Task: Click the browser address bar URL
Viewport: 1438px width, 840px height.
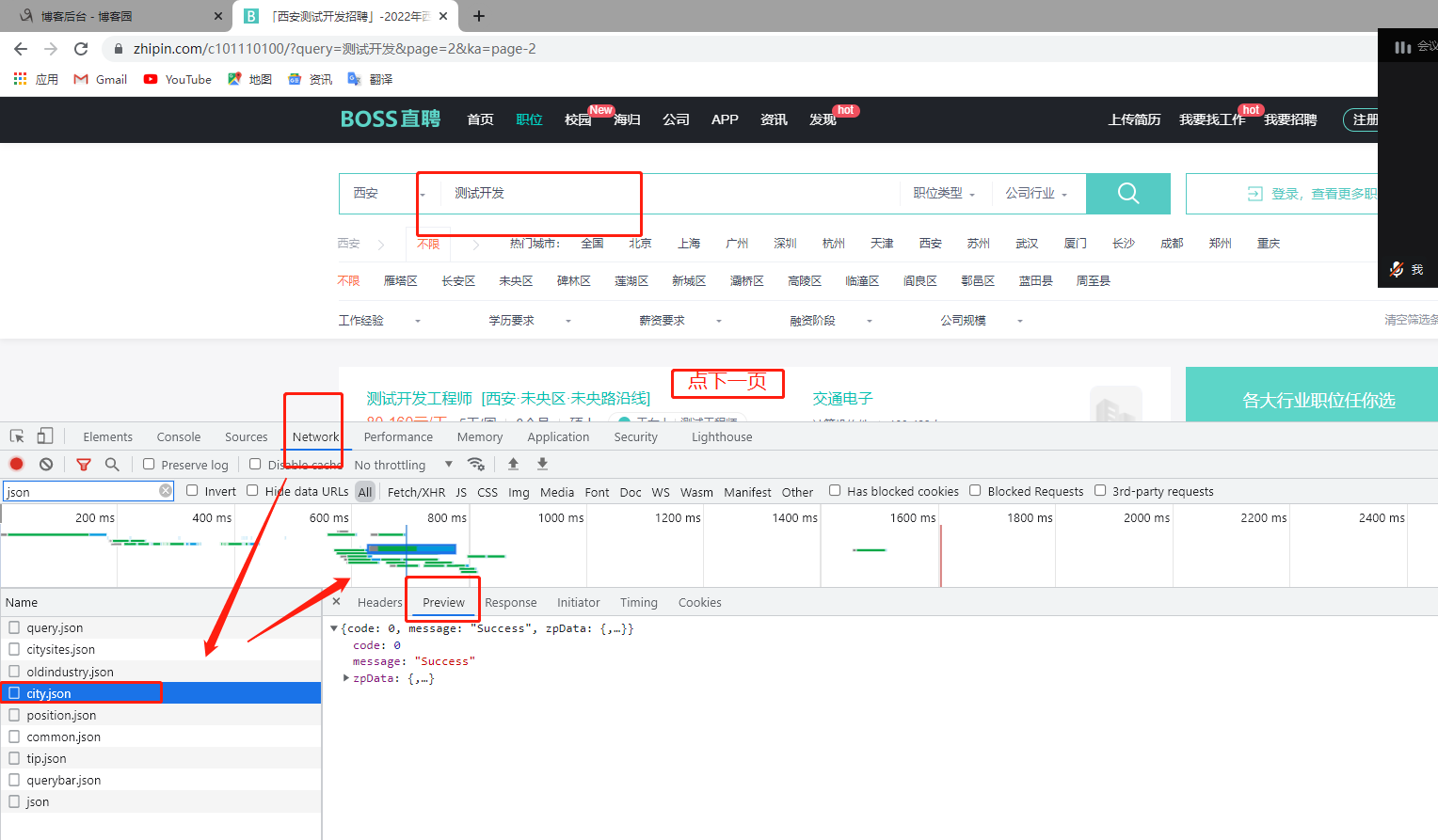Action: tap(334, 49)
